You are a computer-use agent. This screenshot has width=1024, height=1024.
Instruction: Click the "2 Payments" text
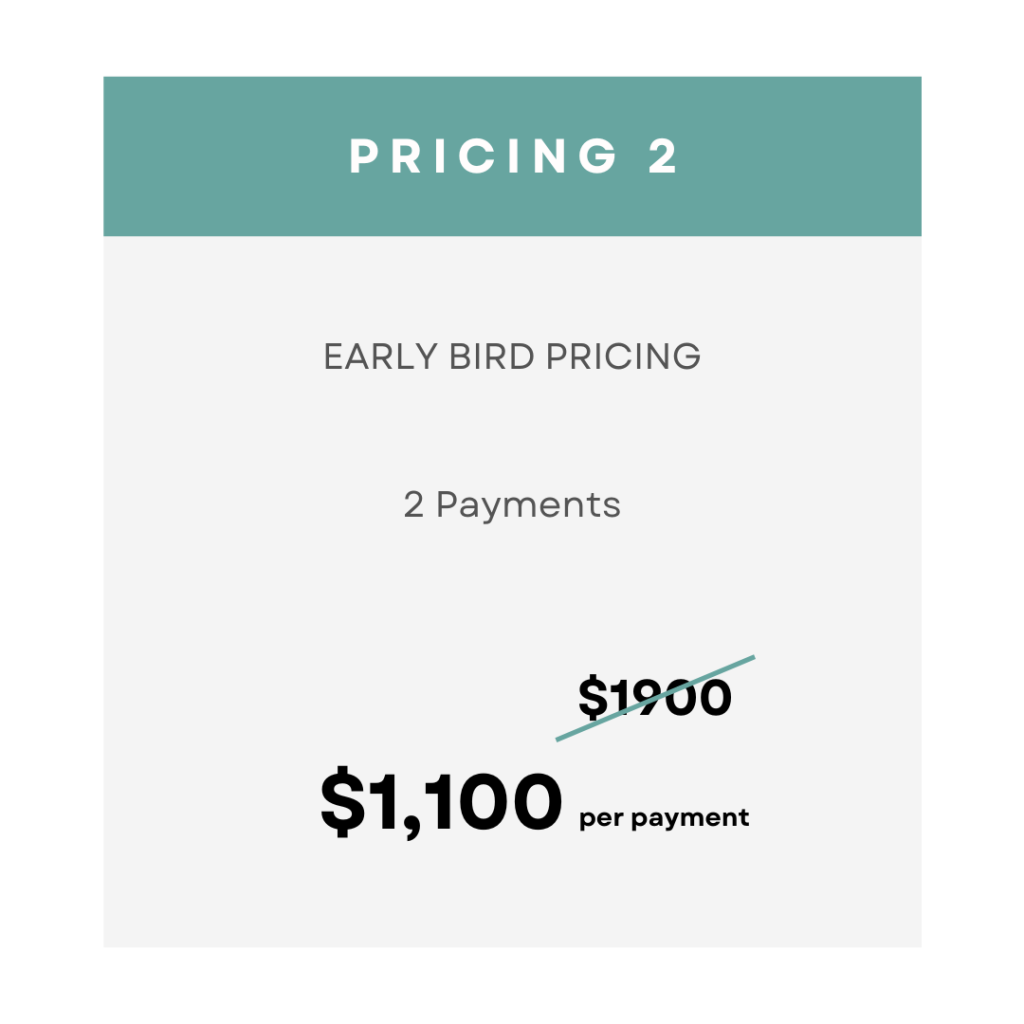[512, 505]
